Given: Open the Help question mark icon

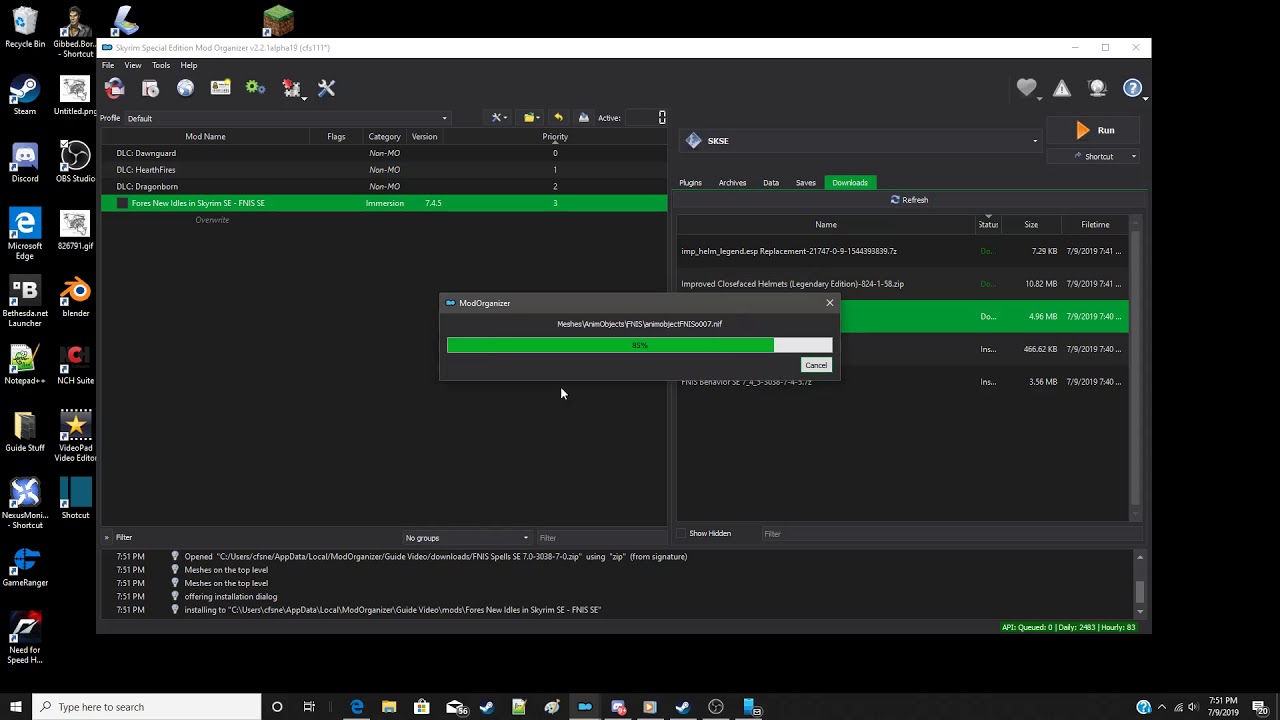Looking at the screenshot, I should (1132, 88).
